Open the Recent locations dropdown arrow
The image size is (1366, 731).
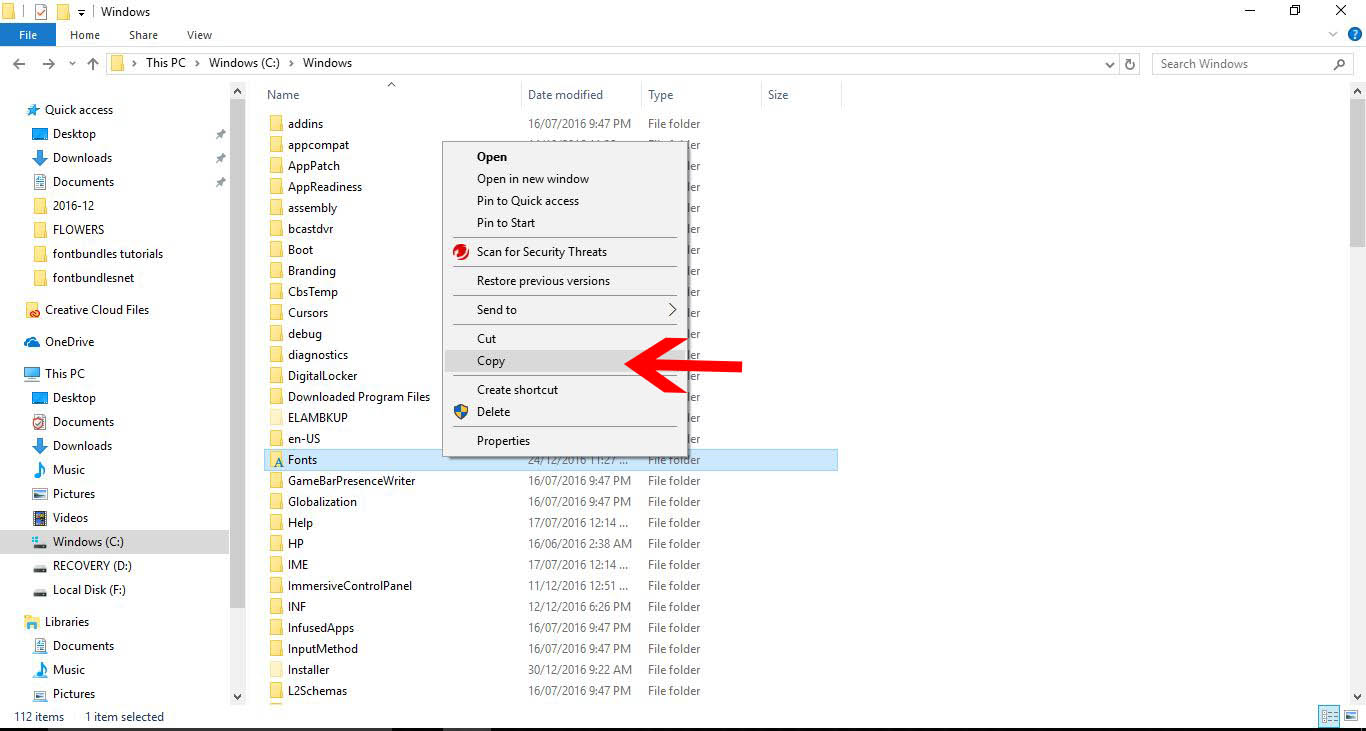point(70,64)
